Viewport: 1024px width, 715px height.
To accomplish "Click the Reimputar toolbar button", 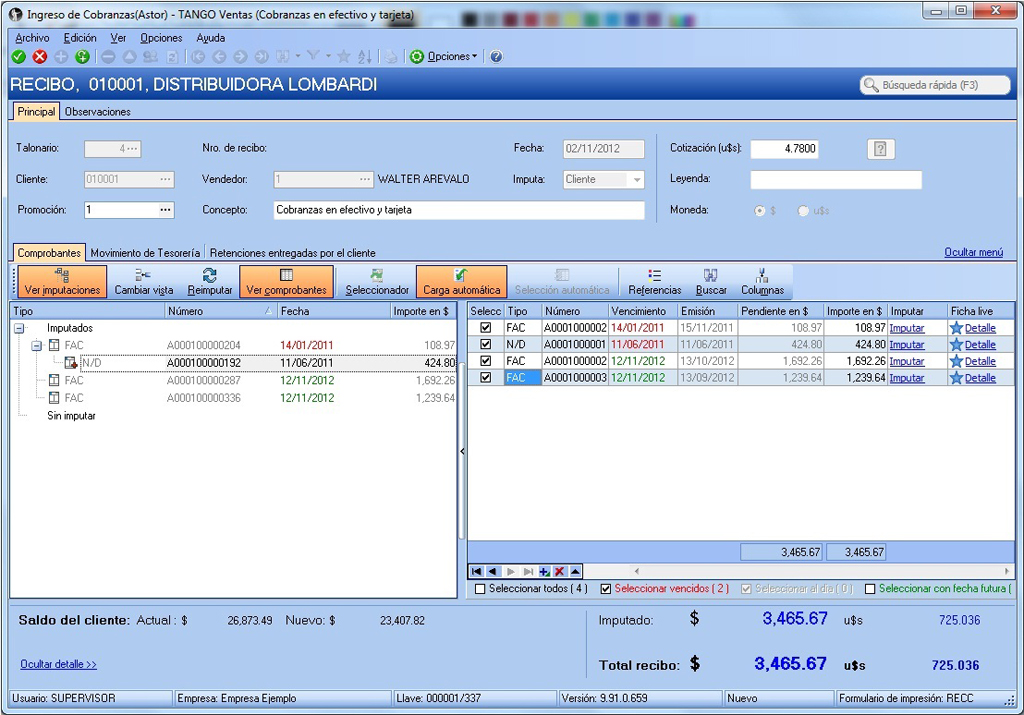I will click(210, 281).
